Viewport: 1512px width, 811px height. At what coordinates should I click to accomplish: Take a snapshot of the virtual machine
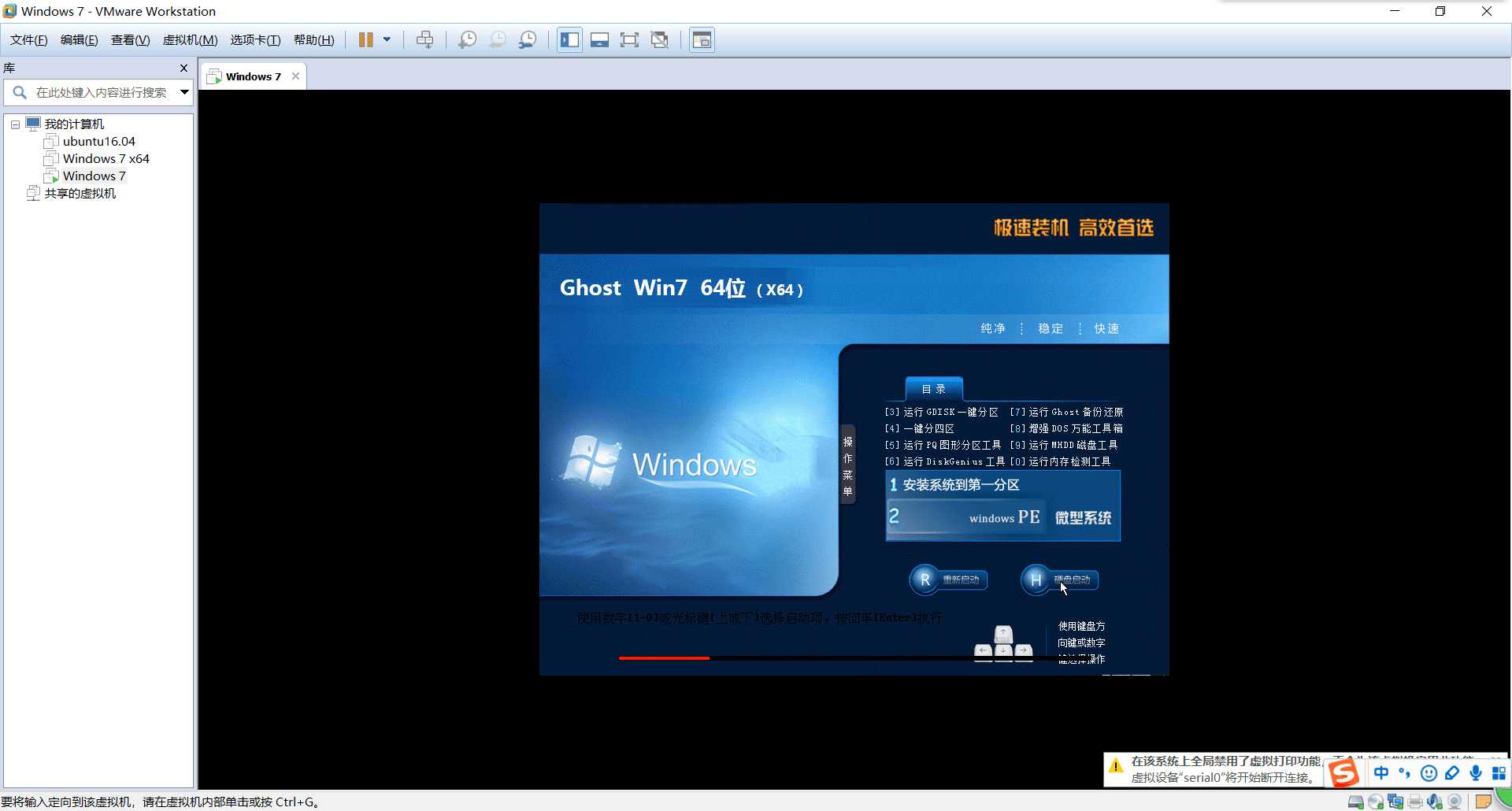467,40
